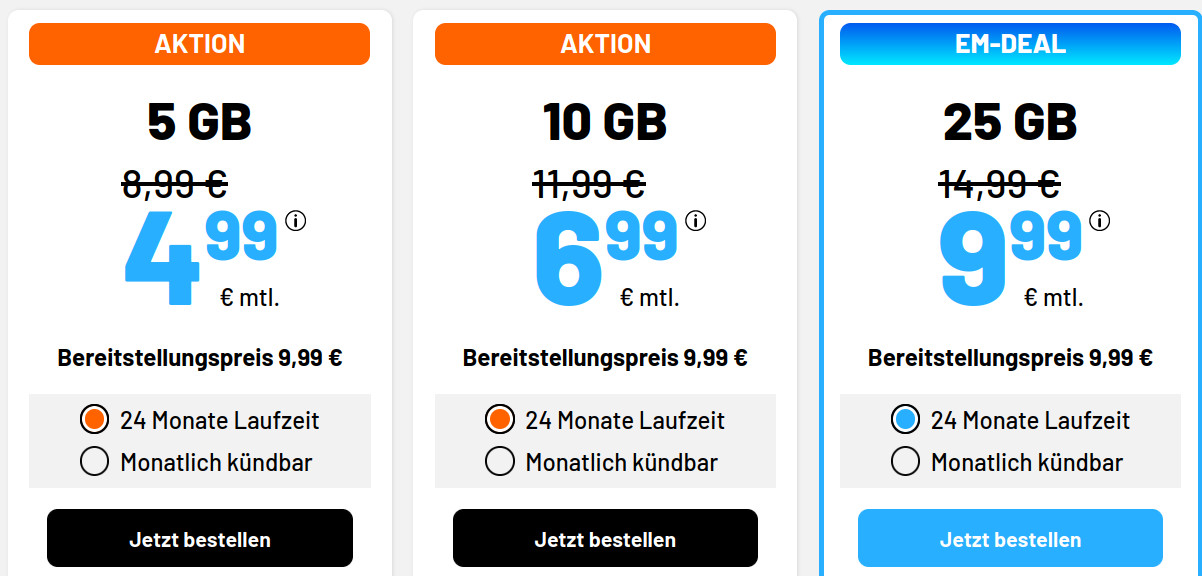
Task: Click the crossed-out 8,99 € price
Action: pyautogui.click(x=176, y=184)
